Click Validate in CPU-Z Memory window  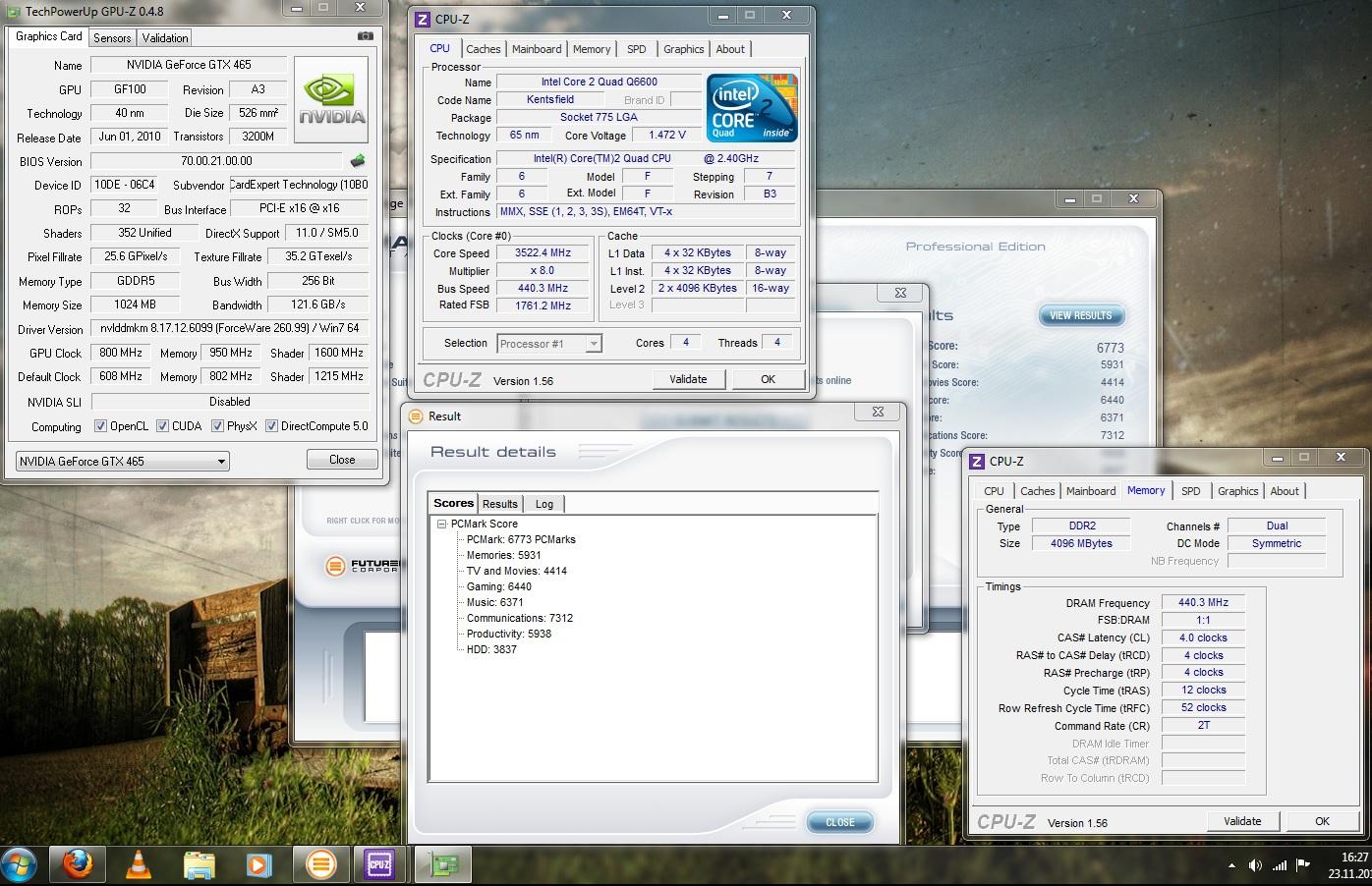[x=1242, y=821]
